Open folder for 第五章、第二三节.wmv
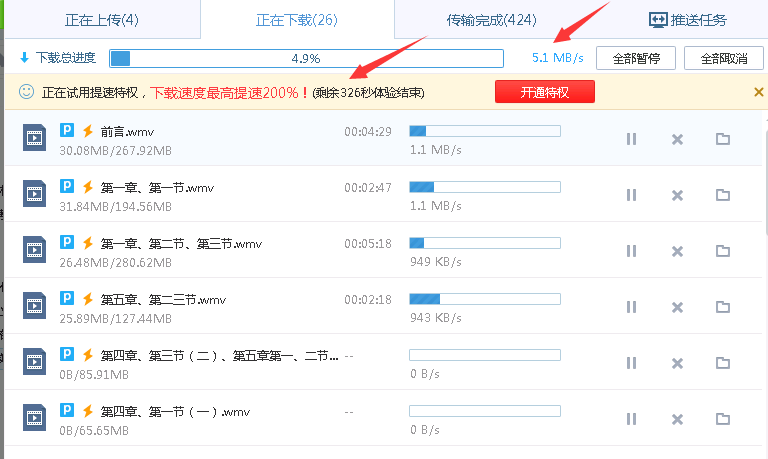 click(x=722, y=307)
